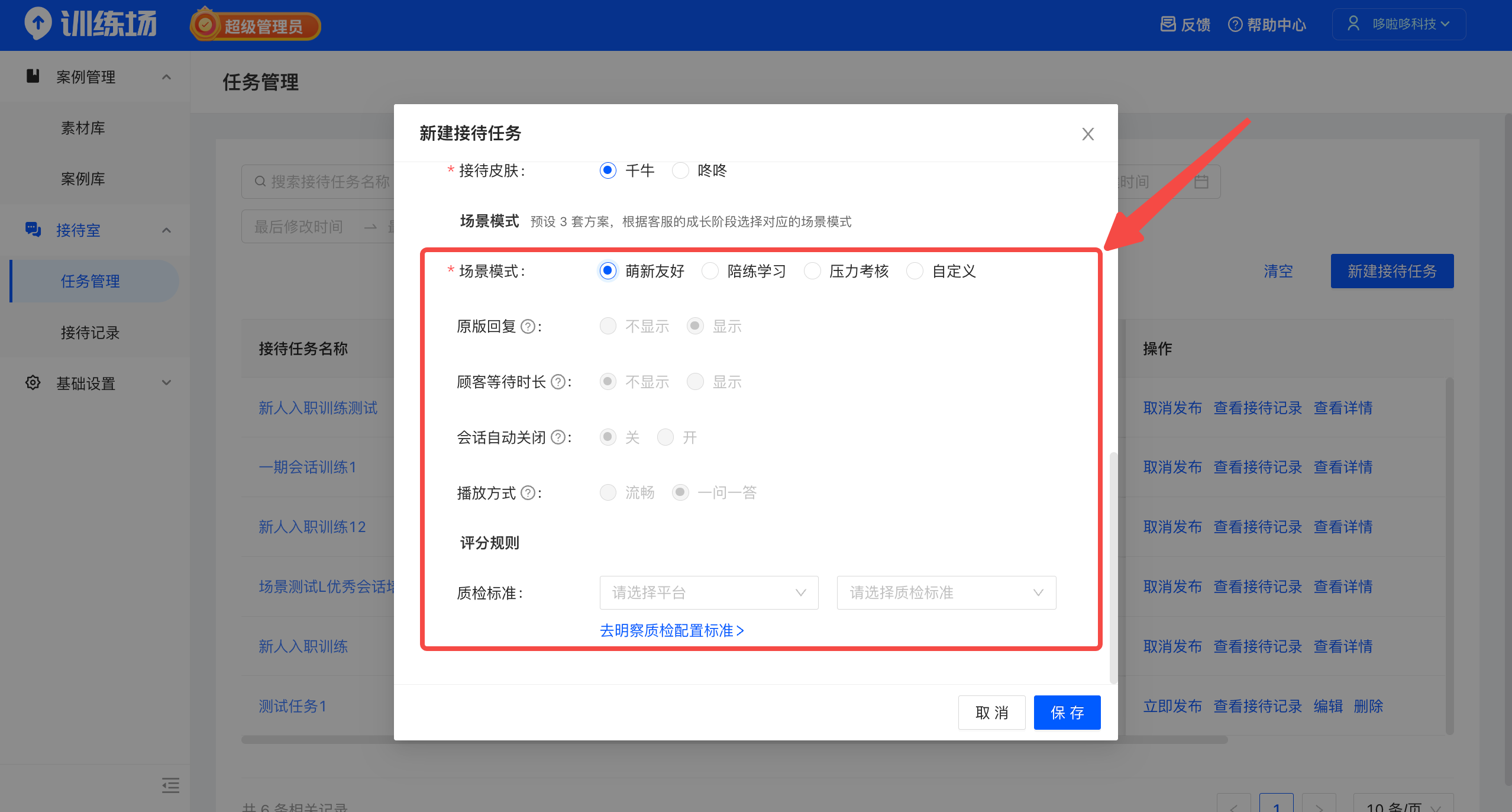This screenshot has width=1512, height=812.
Task: Click the table's horizontal scrollbar
Action: (734, 739)
